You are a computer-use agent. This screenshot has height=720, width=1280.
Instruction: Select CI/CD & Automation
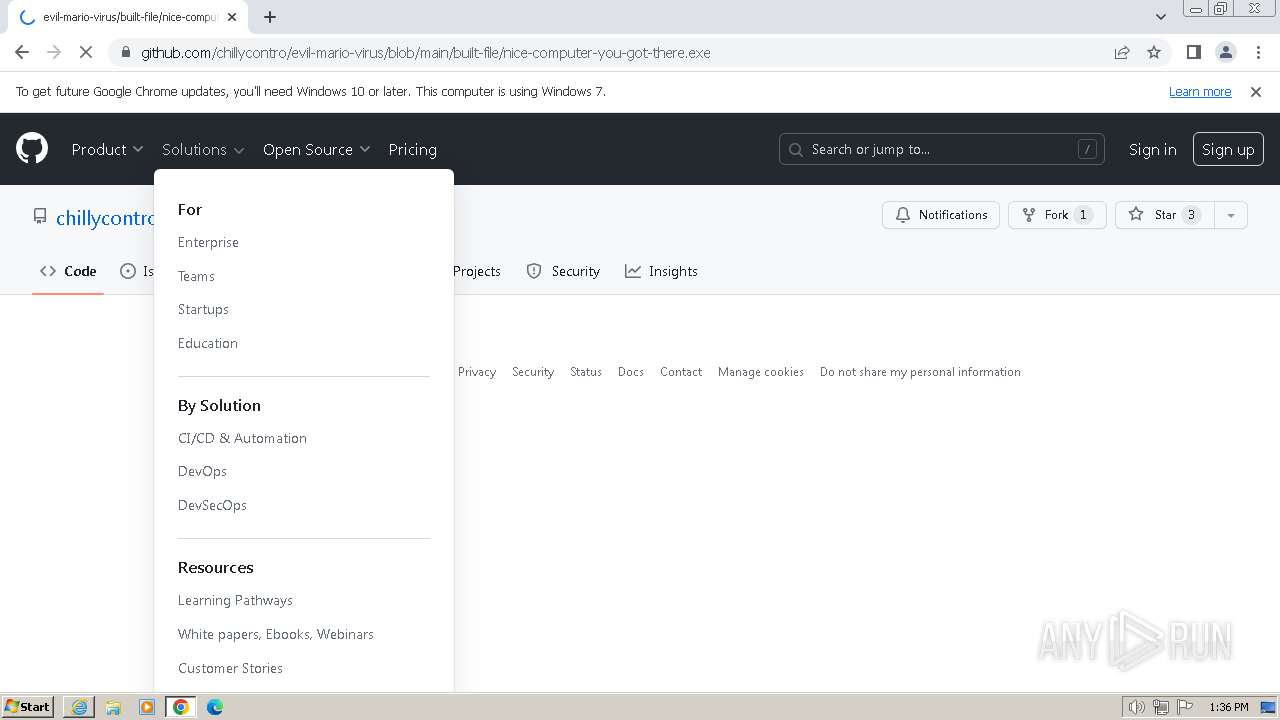coord(242,438)
